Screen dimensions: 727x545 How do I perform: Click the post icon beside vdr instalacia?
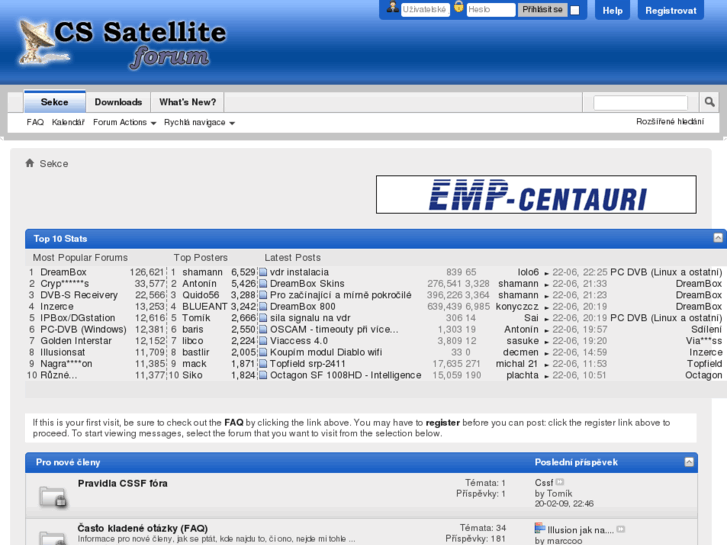(x=263, y=272)
